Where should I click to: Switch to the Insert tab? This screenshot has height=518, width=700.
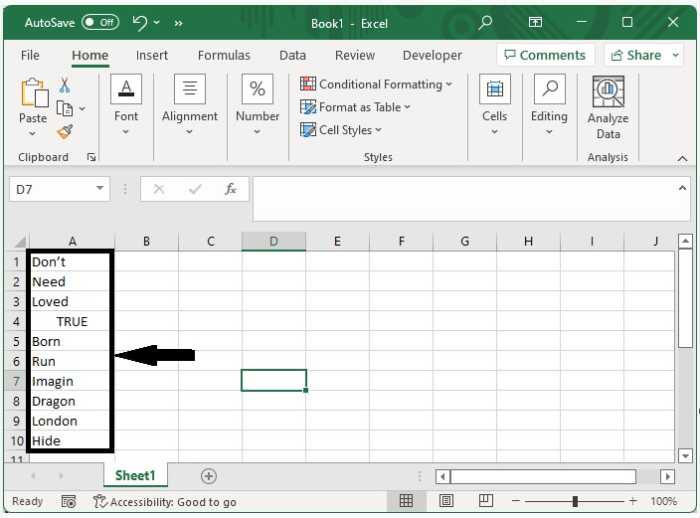pos(152,55)
